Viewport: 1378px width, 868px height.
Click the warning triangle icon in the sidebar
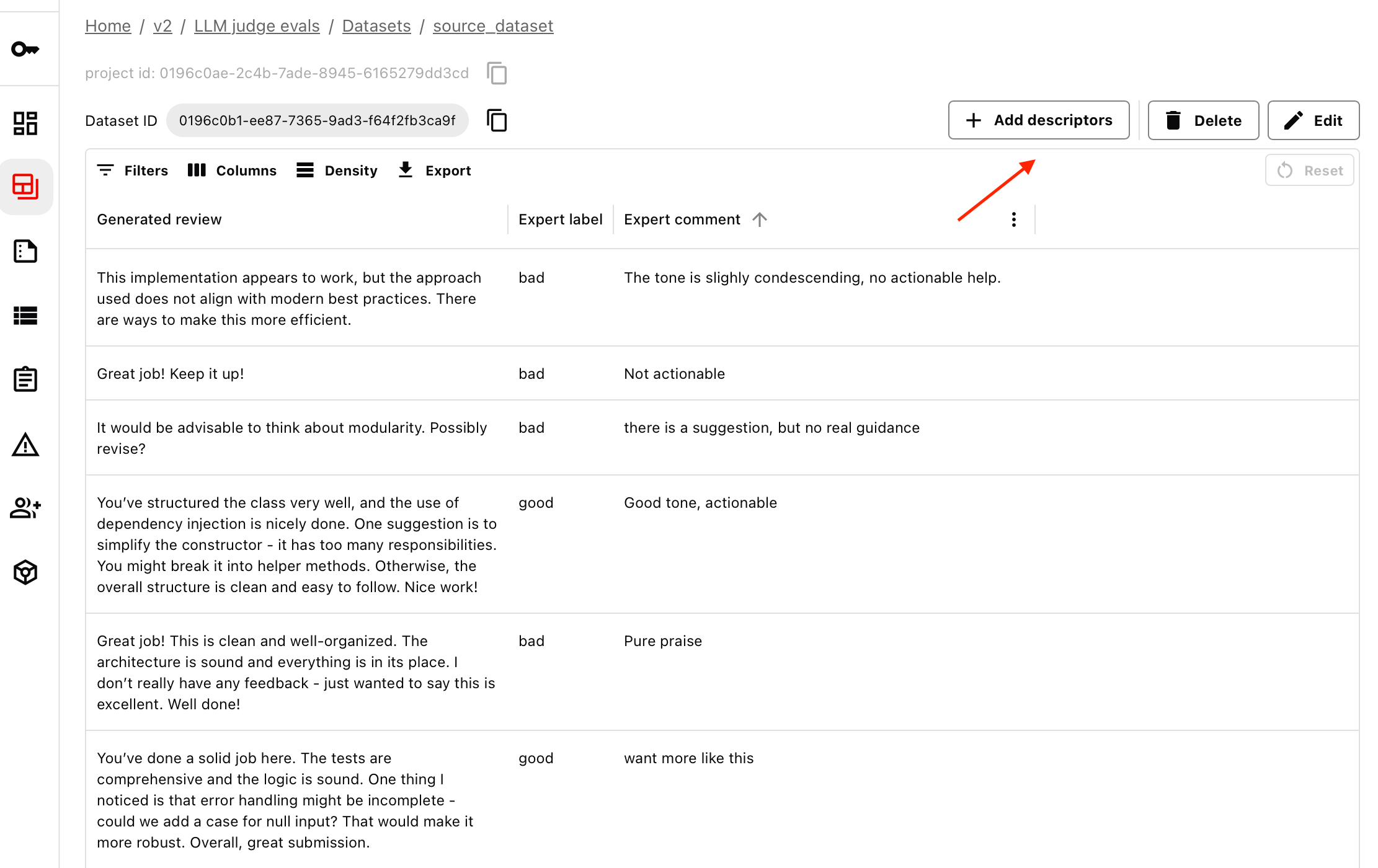tap(25, 445)
